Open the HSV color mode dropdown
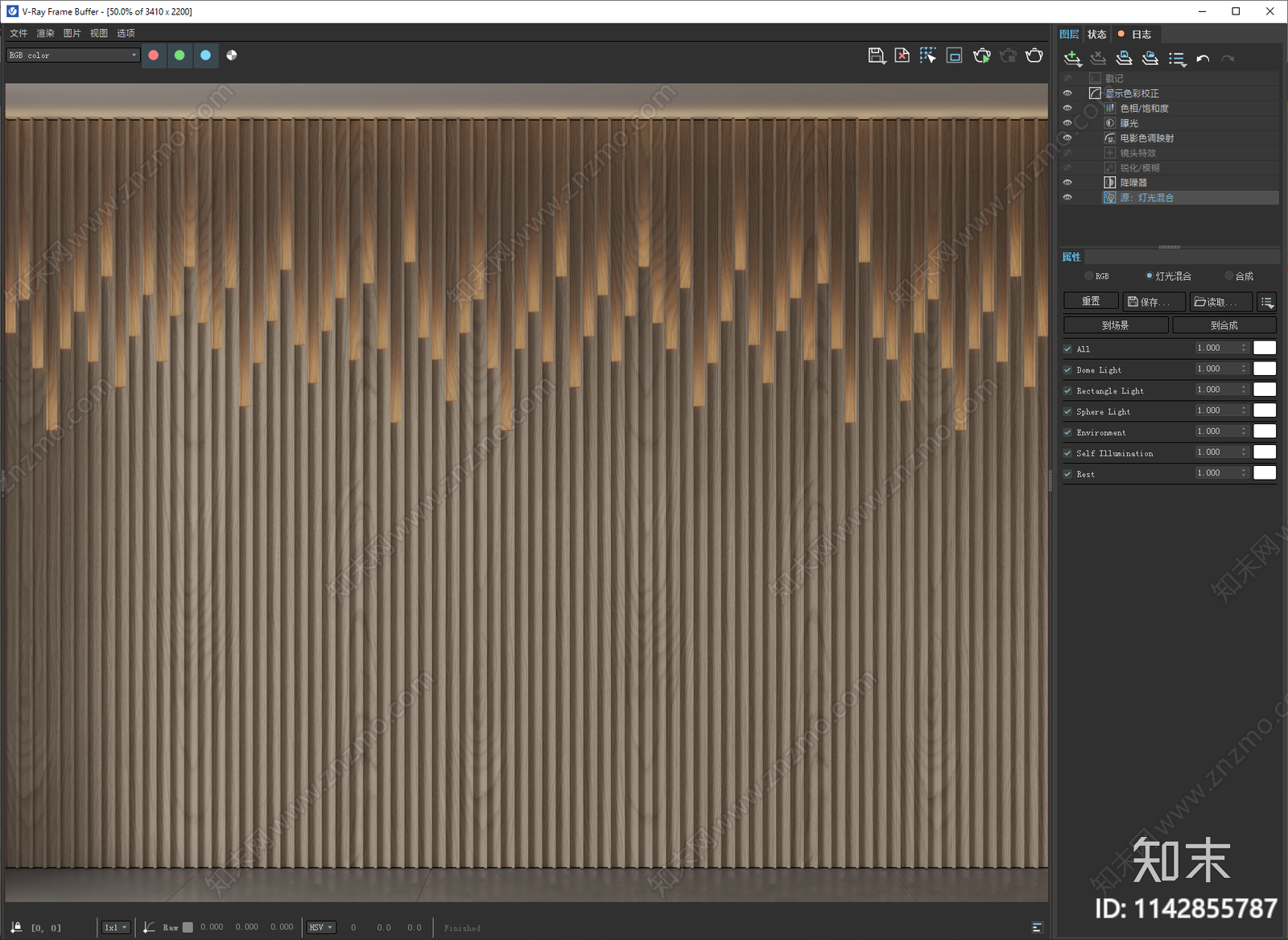 point(321,927)
